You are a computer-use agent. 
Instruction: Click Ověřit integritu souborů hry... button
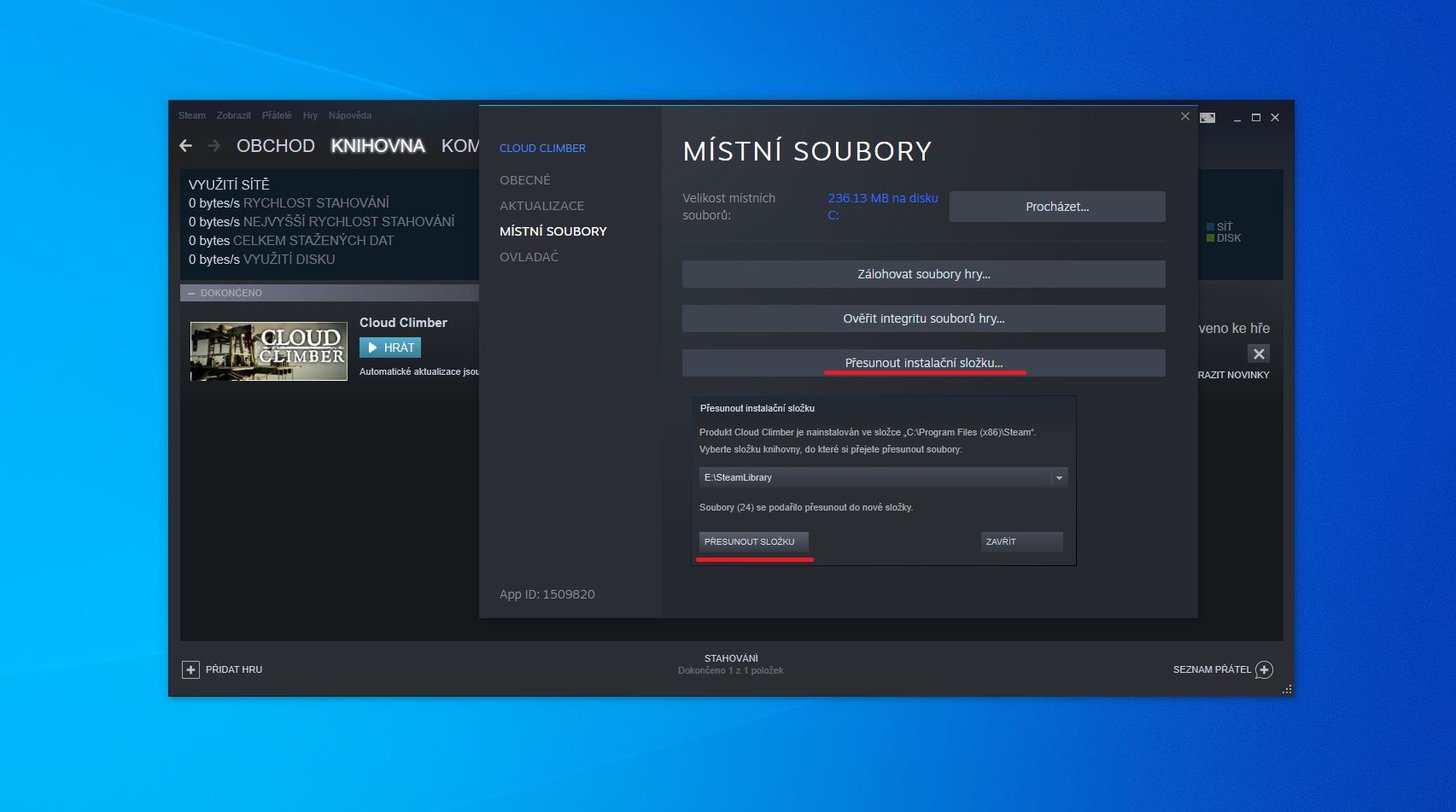point(924,318)
